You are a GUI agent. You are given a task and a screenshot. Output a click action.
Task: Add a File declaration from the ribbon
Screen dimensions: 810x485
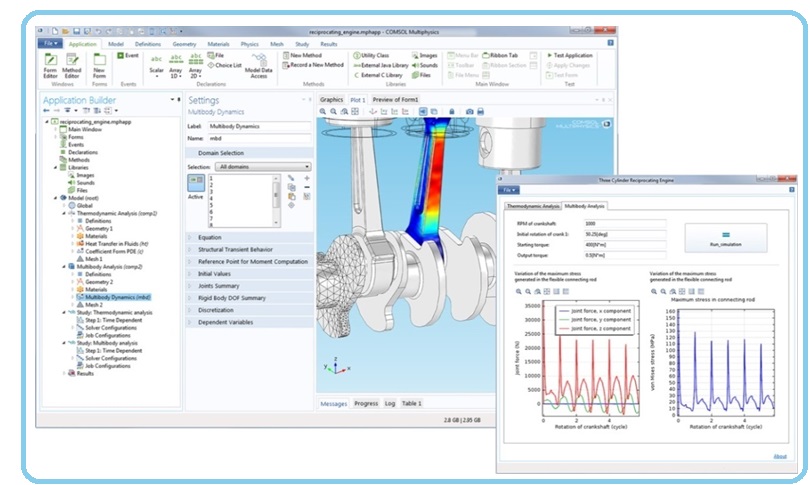click(x=216, y=55)
